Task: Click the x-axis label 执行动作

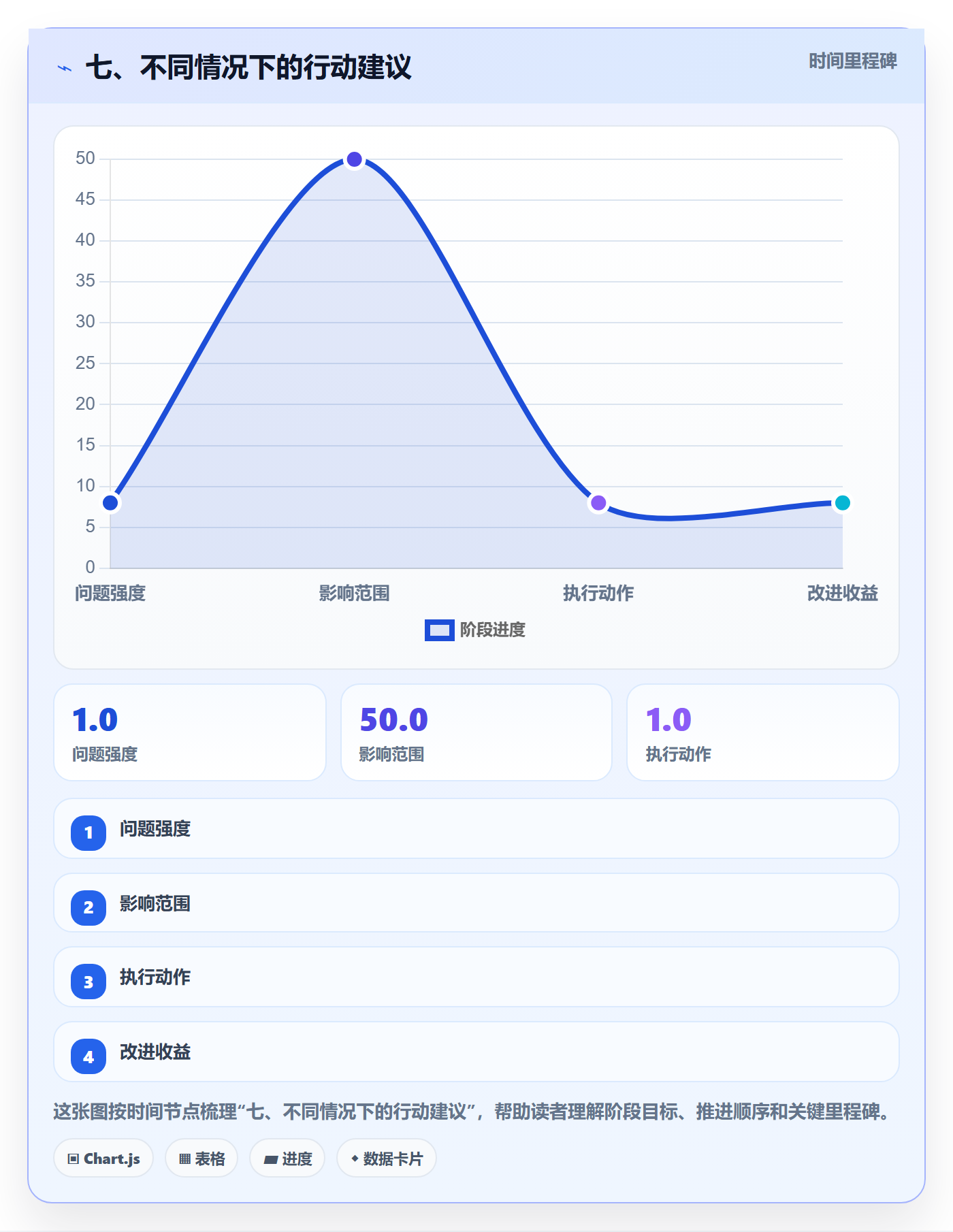Action: coord(598,594)
